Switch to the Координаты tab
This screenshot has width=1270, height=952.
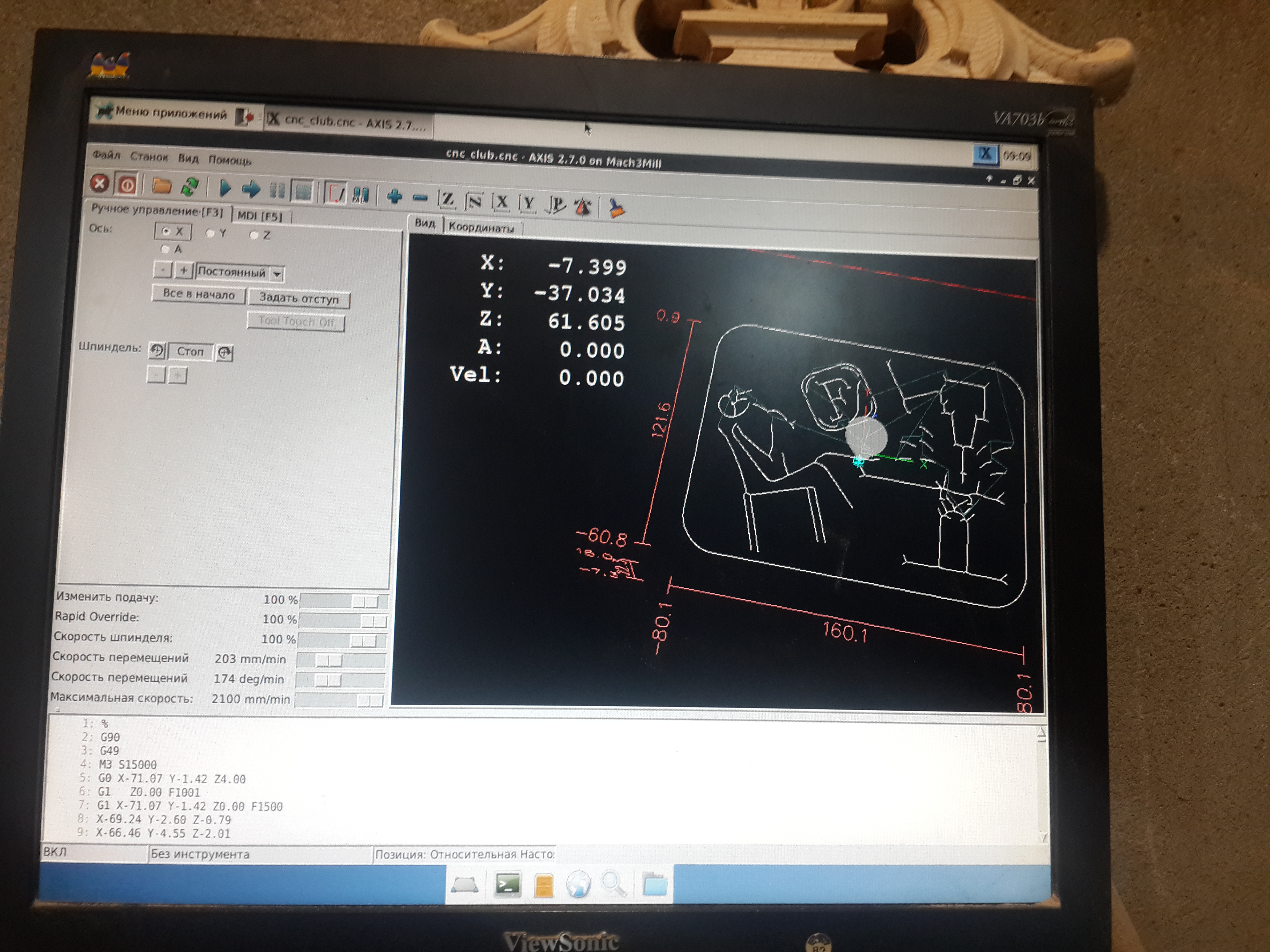[481, 227]
